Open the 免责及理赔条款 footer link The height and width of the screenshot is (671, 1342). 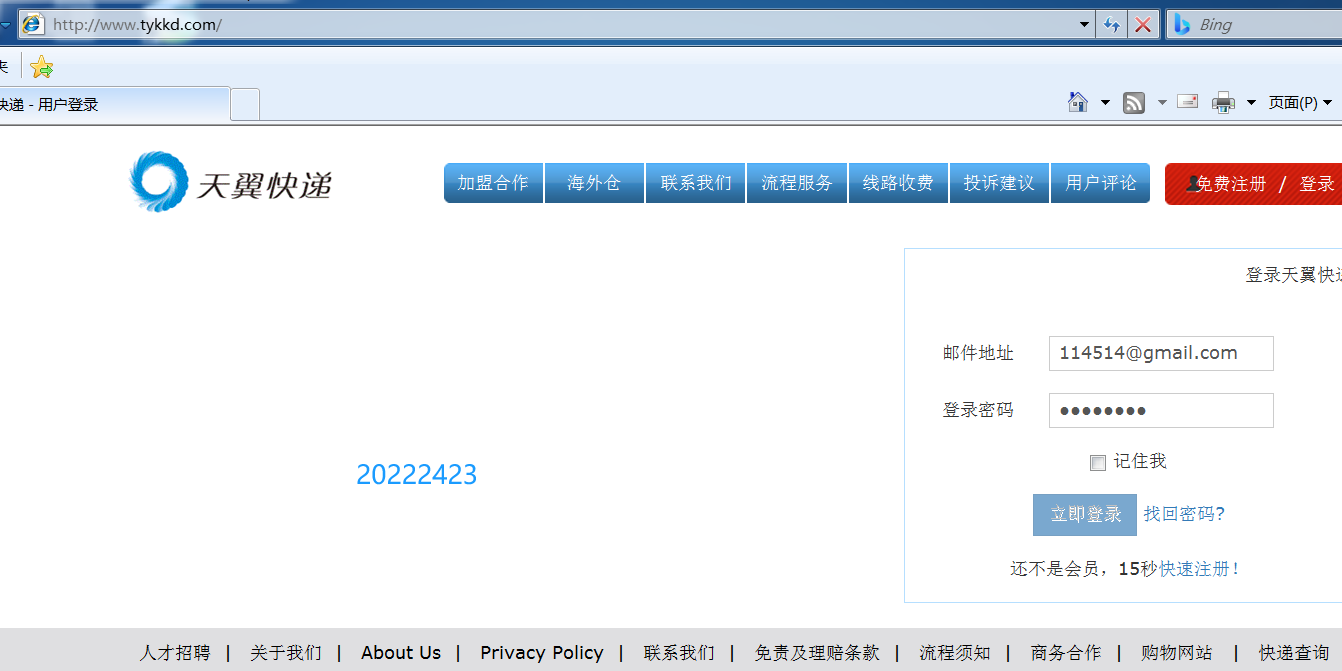817,653
